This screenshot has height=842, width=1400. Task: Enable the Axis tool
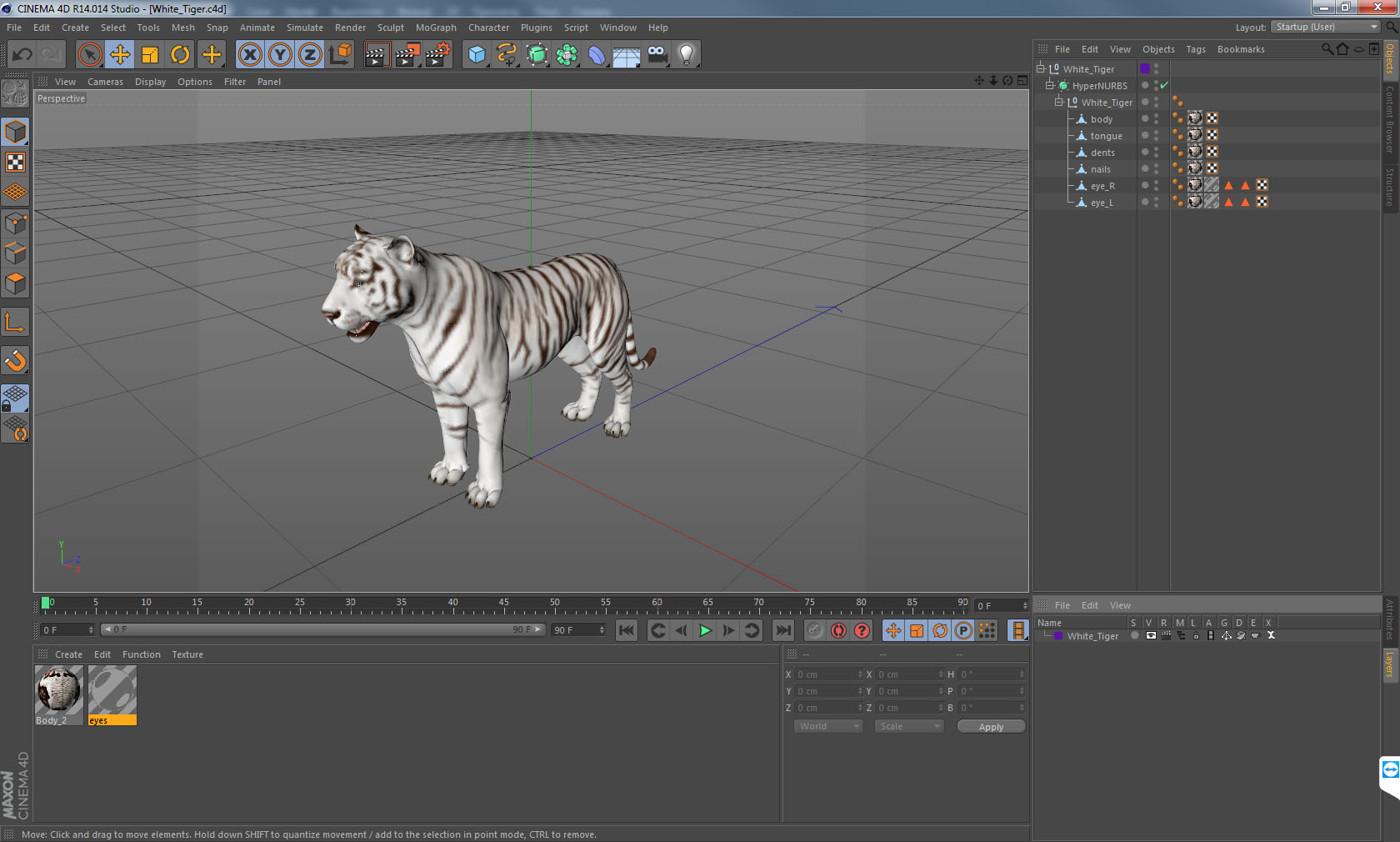[x=15, y=322]
